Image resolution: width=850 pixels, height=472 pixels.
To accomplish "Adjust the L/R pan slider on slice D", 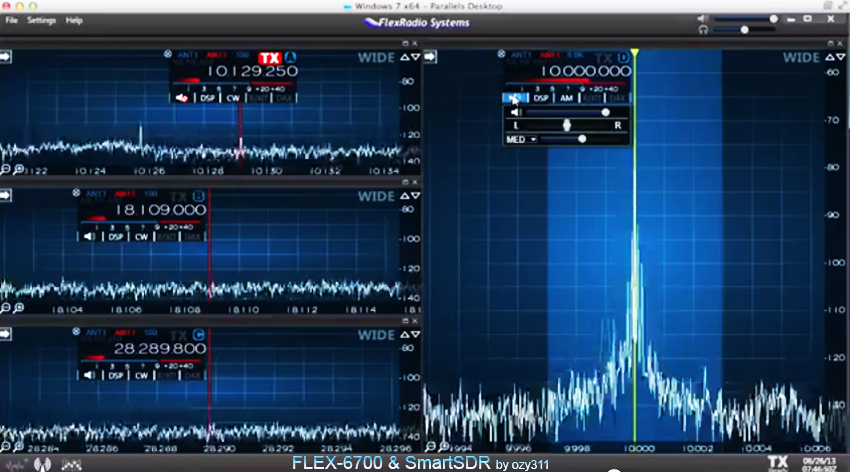I will (x=566, y=125).
